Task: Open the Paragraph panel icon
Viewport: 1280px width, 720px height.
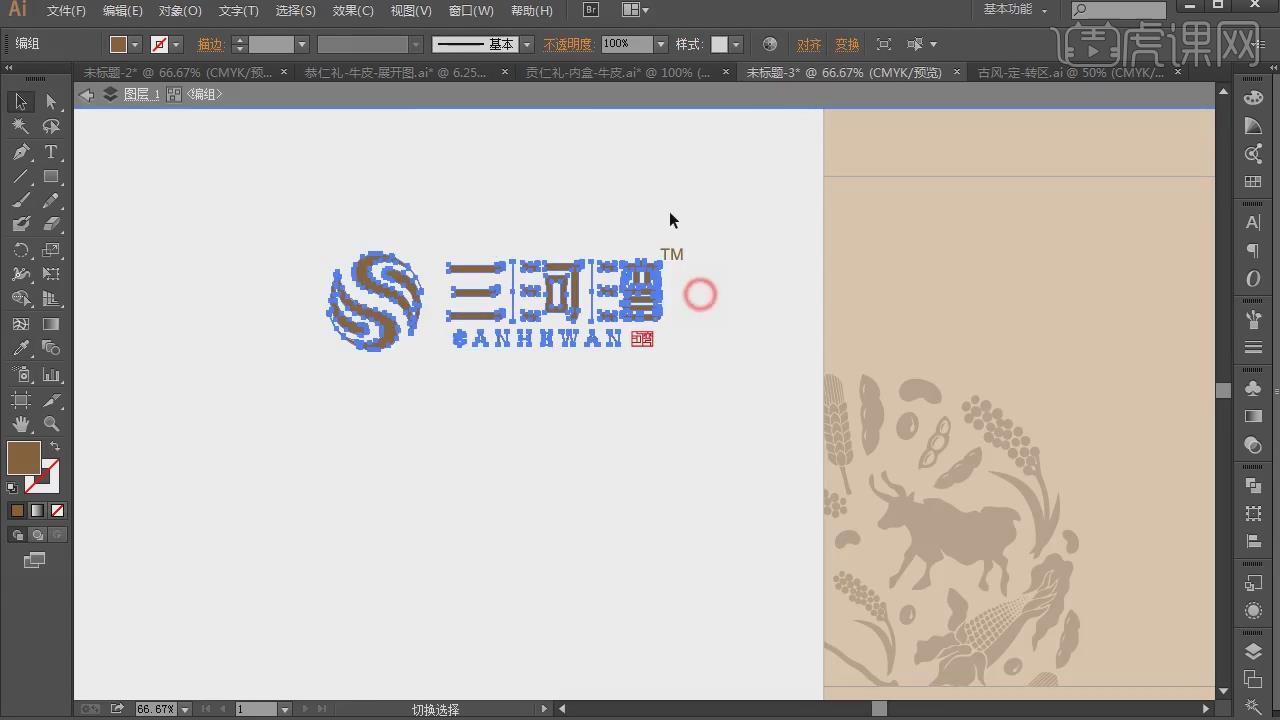Action: pyautogui.click(x=1253, y=251)
